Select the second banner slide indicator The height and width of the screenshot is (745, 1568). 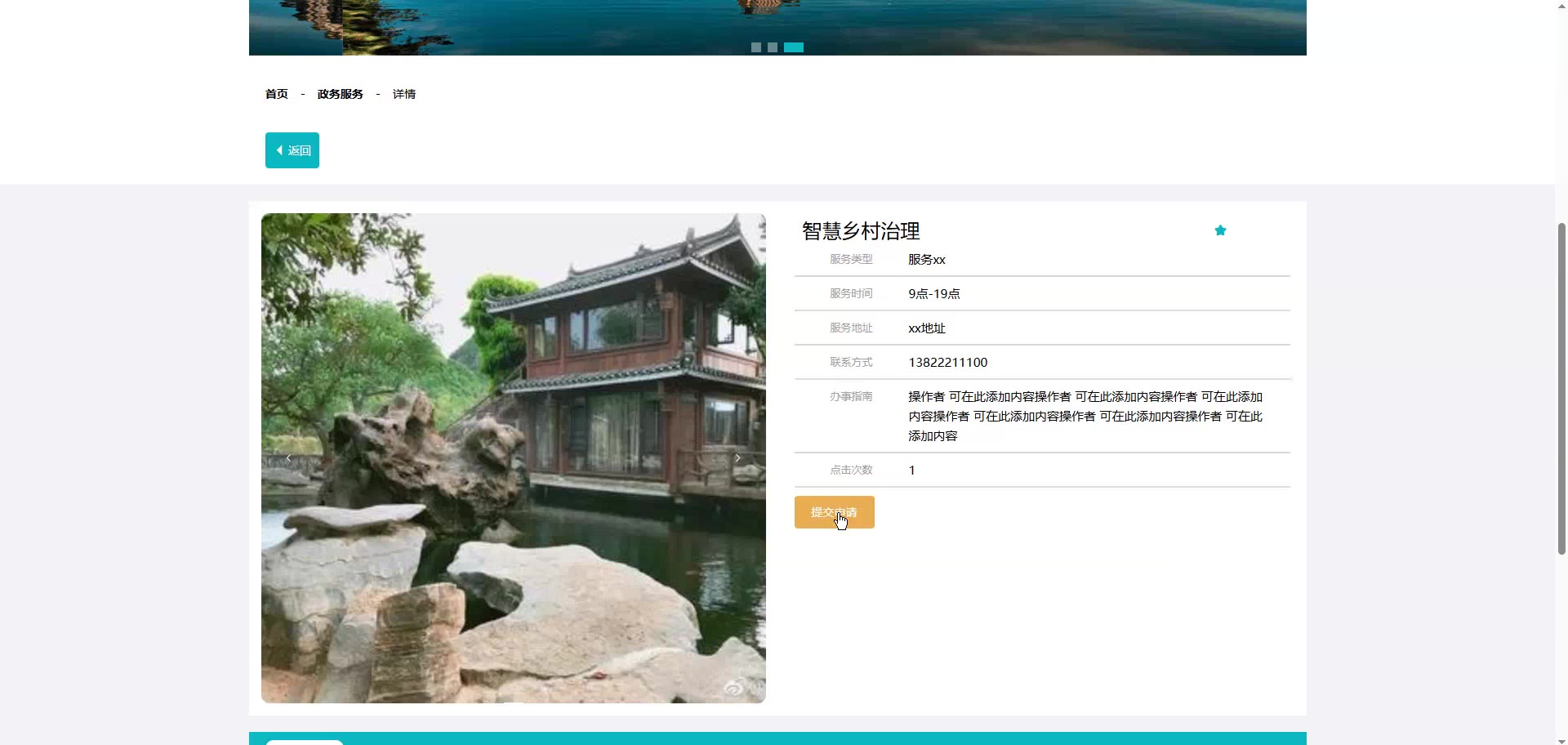point(773,47)
